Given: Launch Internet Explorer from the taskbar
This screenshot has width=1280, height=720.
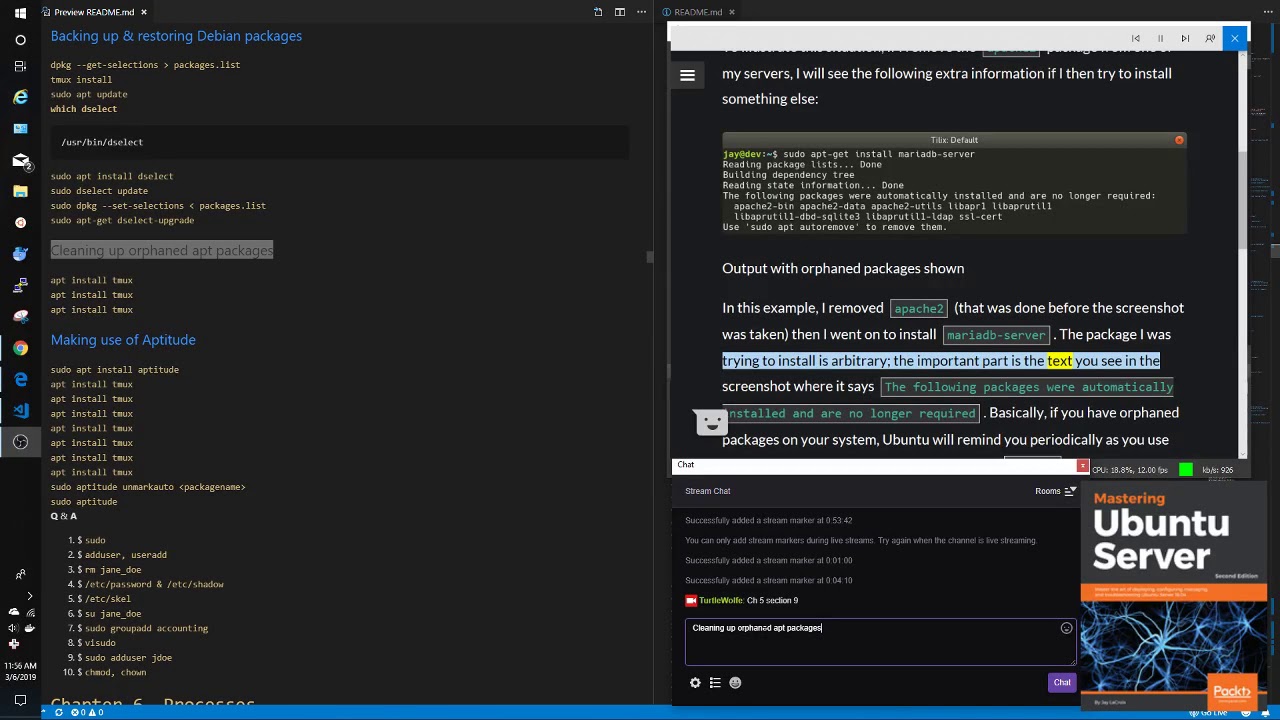Looking at the screenshot, I should [x=20, y=97].
